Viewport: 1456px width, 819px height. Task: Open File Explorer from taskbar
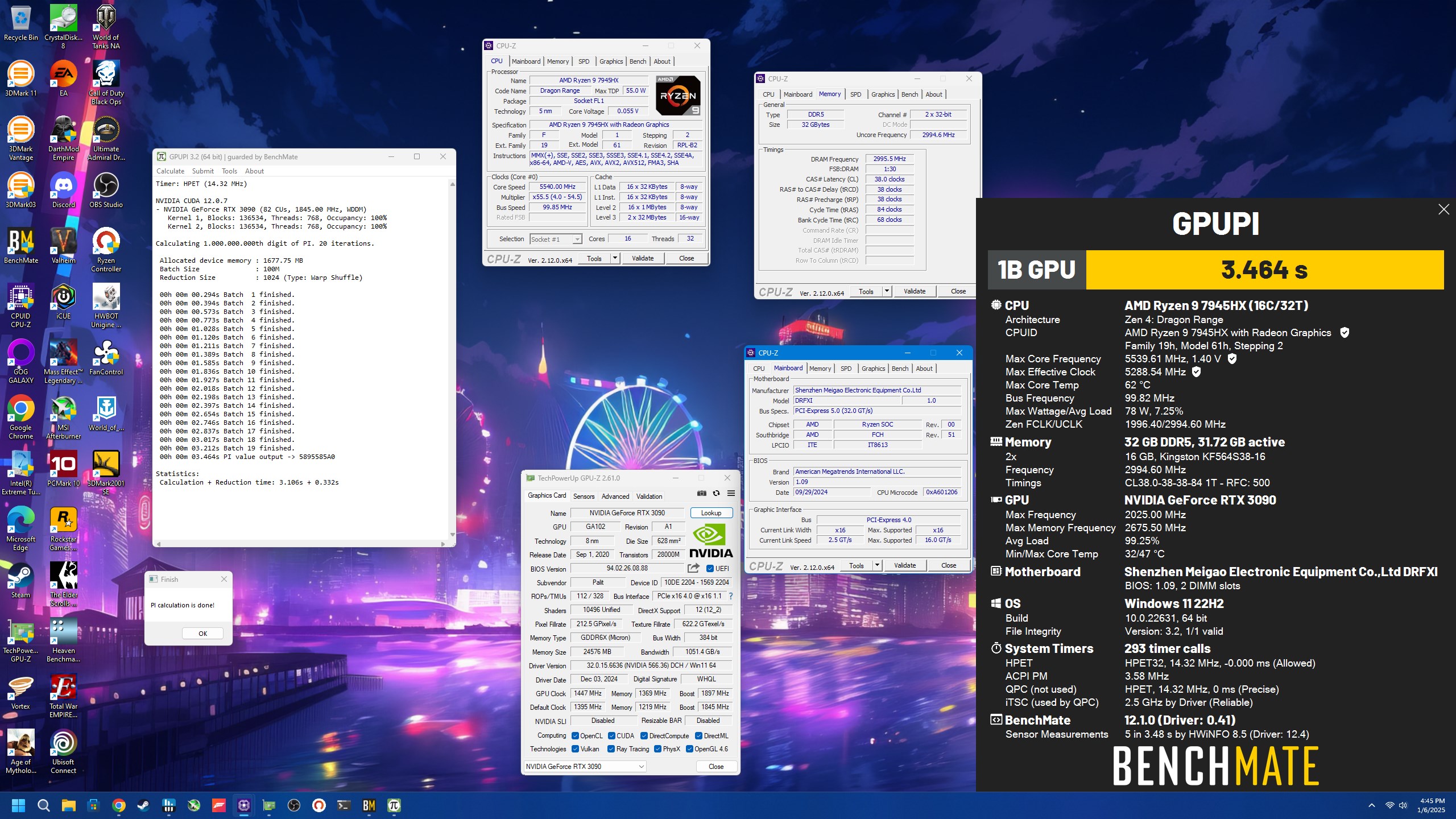[68, 805]
